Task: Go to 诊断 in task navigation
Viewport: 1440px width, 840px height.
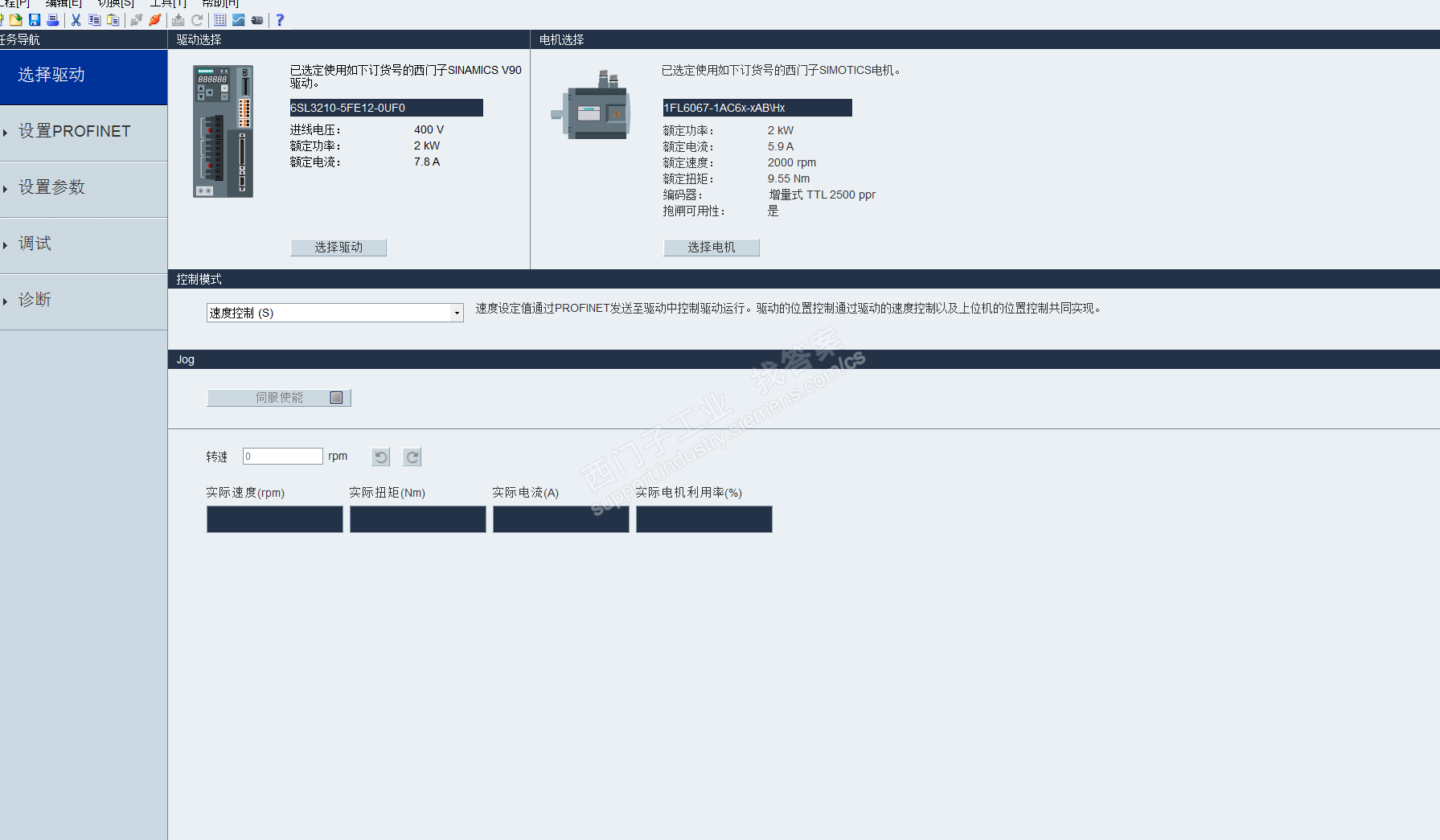Action: (84, 302)
